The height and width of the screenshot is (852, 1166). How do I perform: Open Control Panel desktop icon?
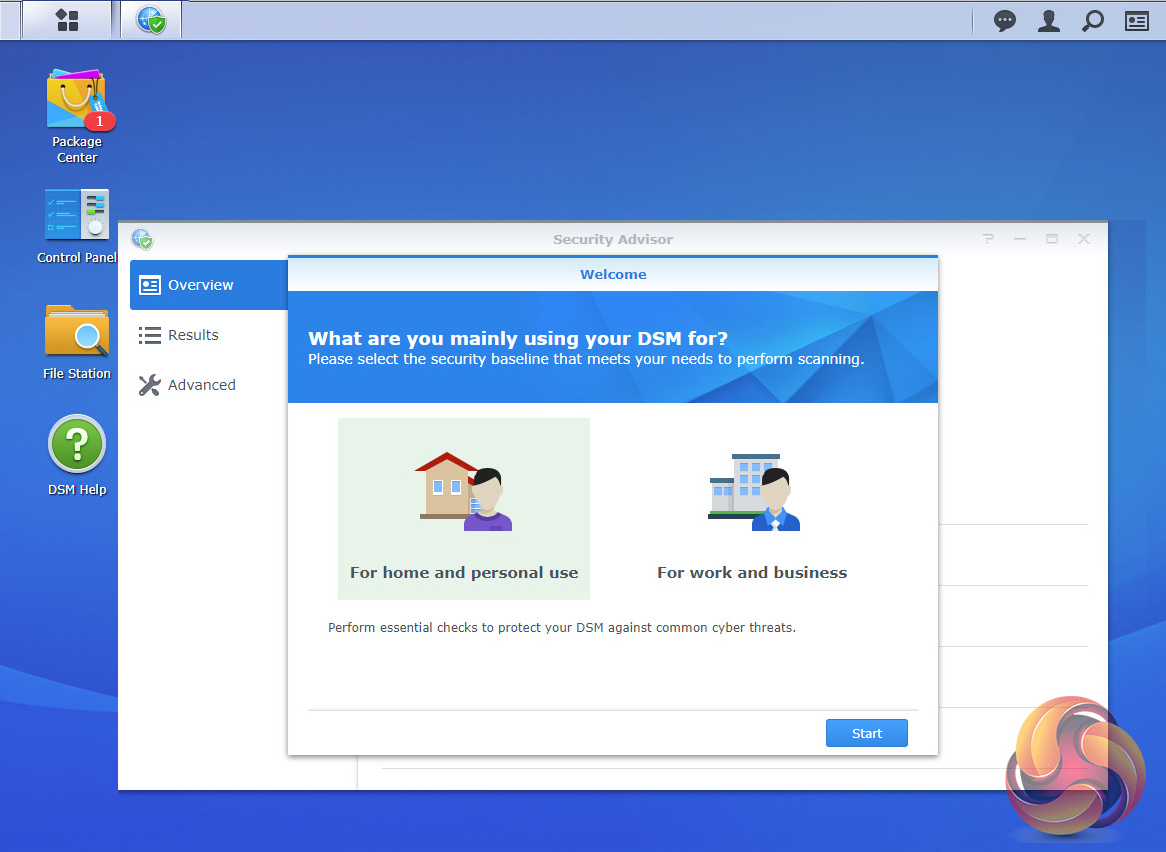point(77,226)
